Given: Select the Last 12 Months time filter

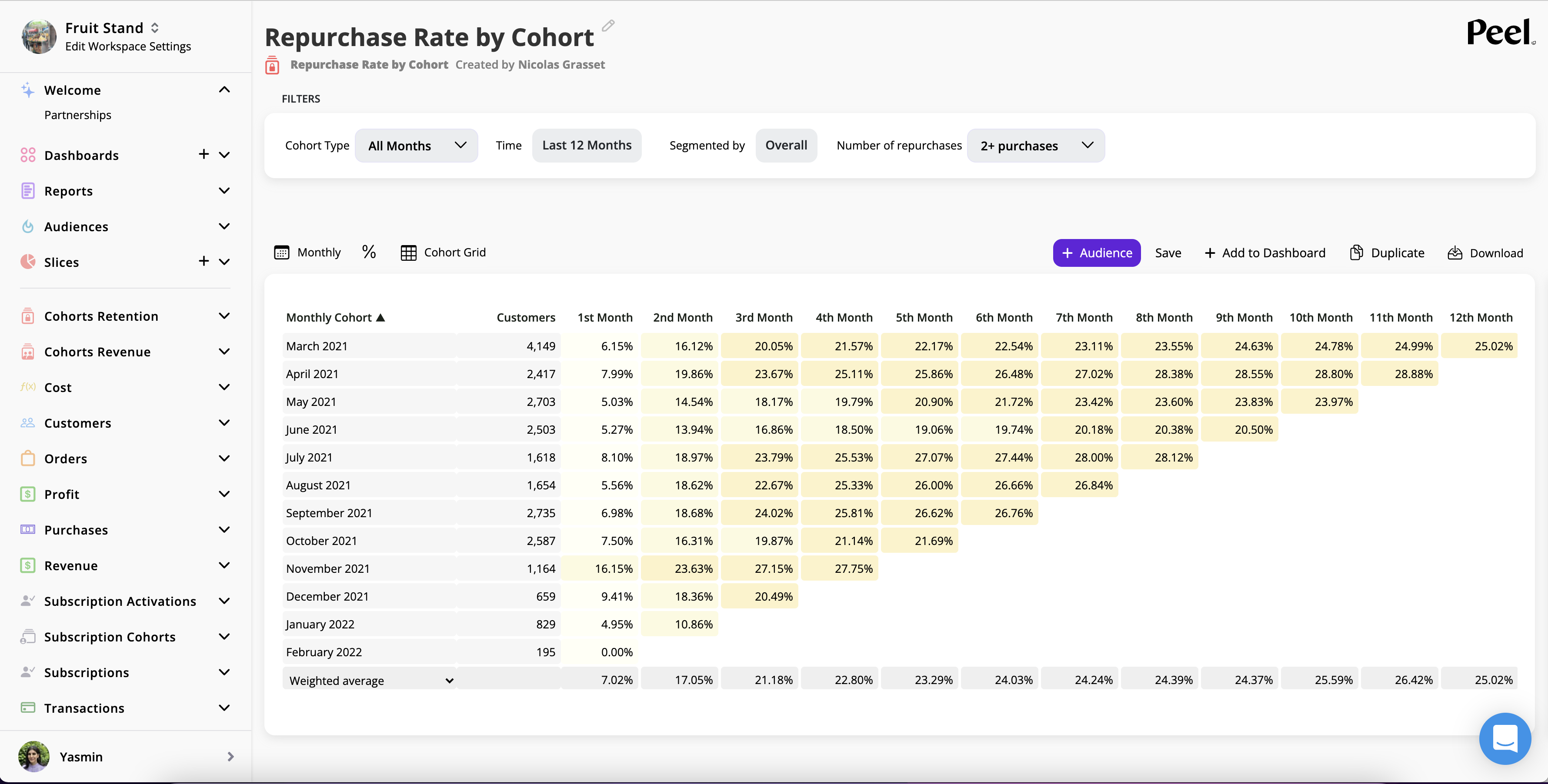Looking at the screenshot, I should coord(587,146).
